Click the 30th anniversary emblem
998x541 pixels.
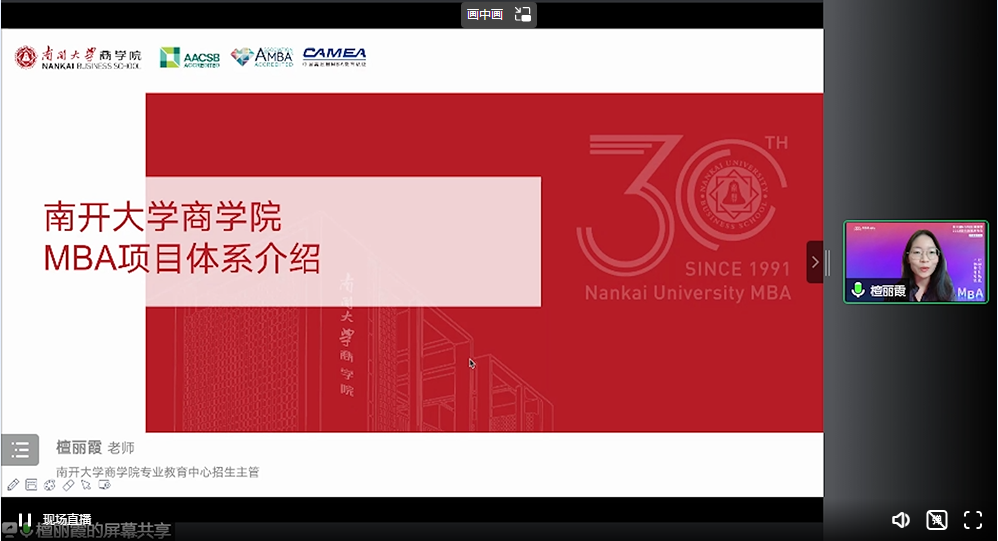[683, 205]
